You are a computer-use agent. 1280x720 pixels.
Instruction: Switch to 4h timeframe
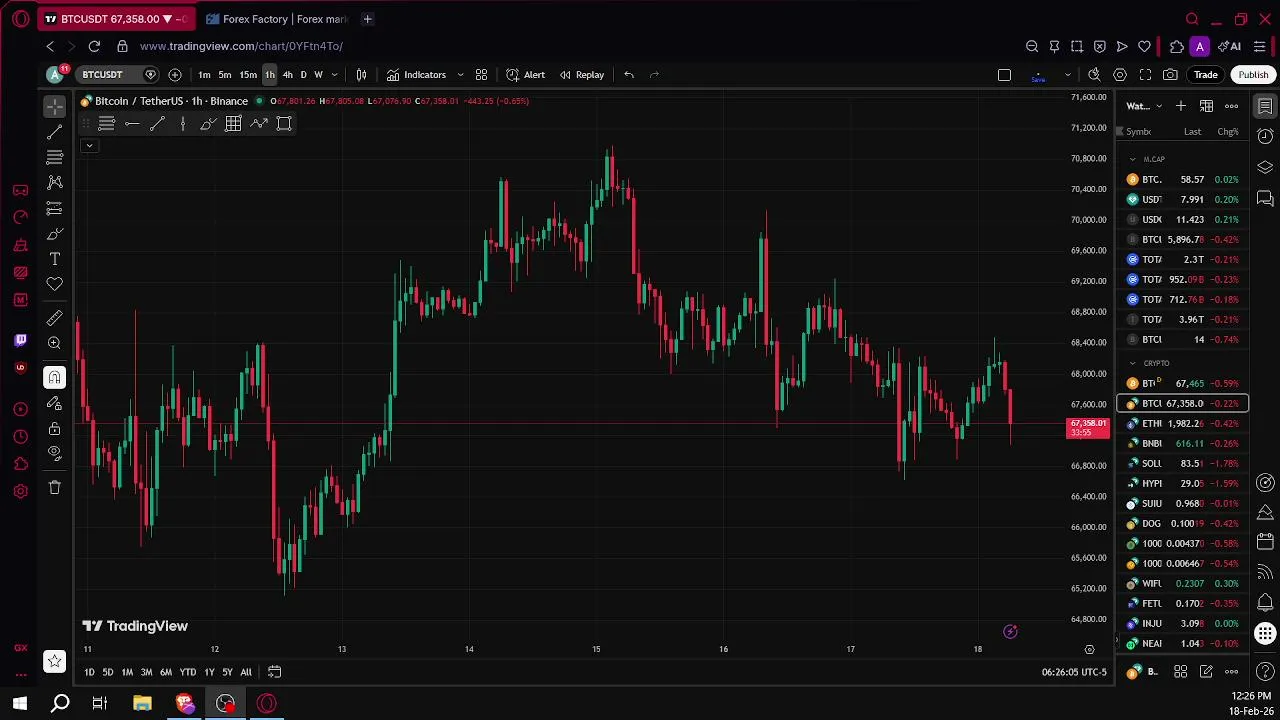pos(288,75)
